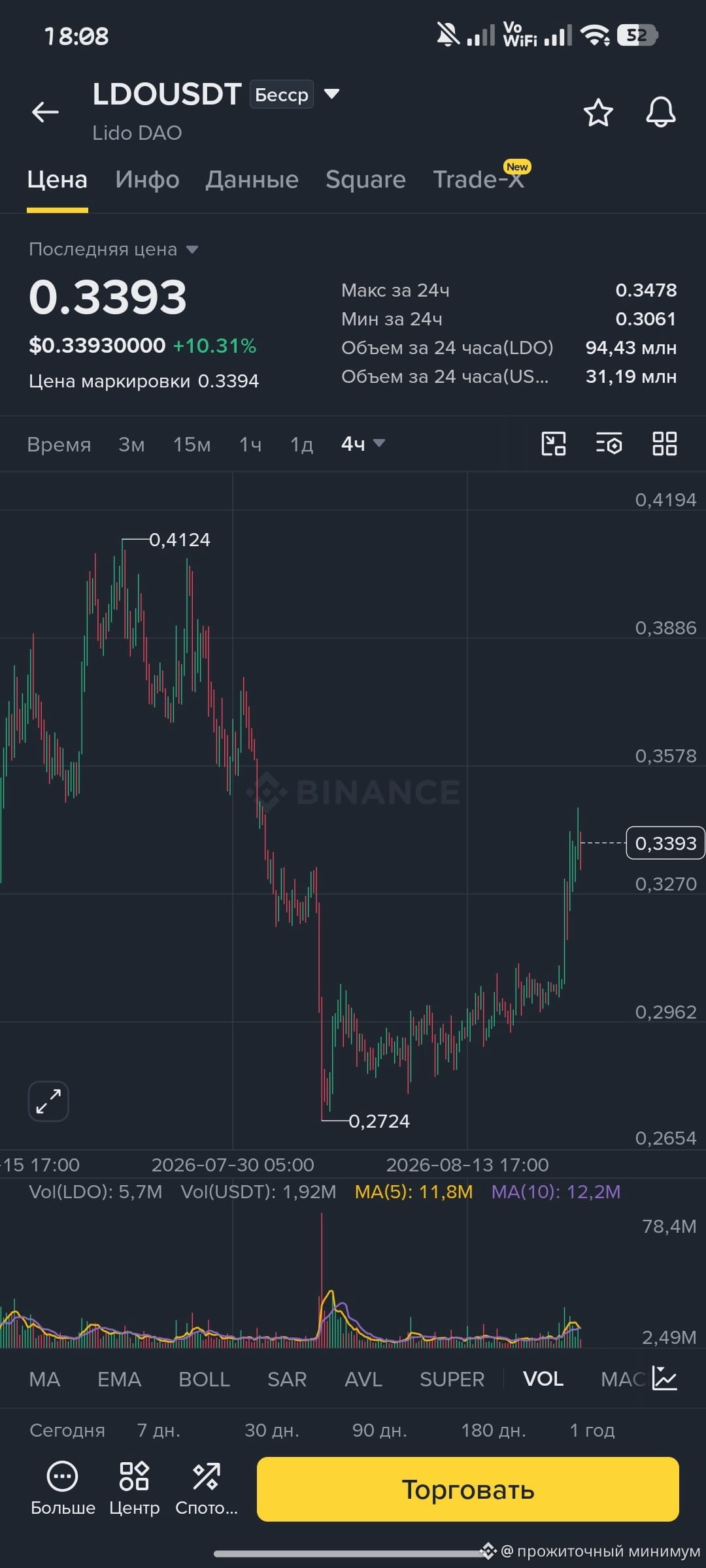Enable the SAR indicator

[287, 1379]
